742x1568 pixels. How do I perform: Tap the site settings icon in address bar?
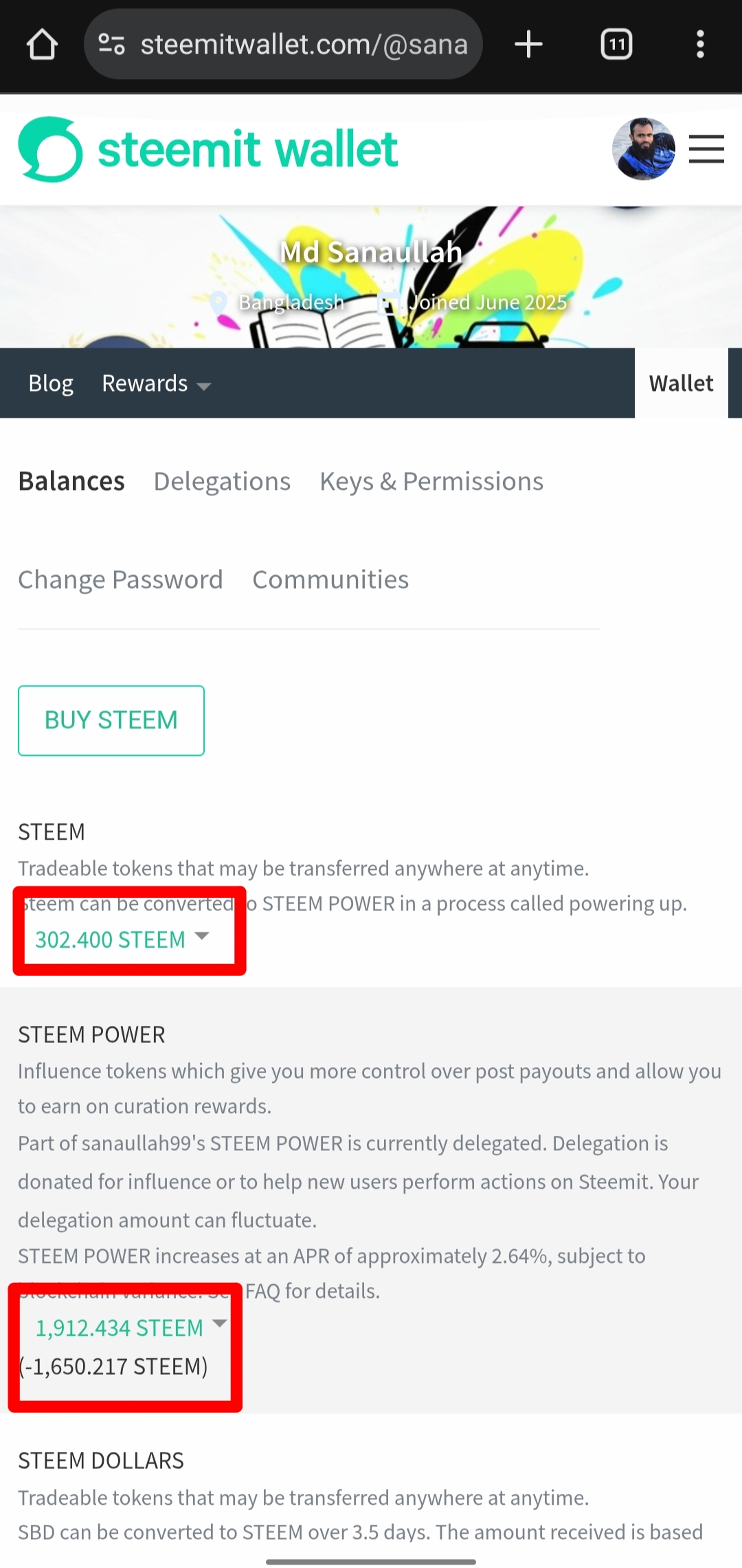point(111,45)
